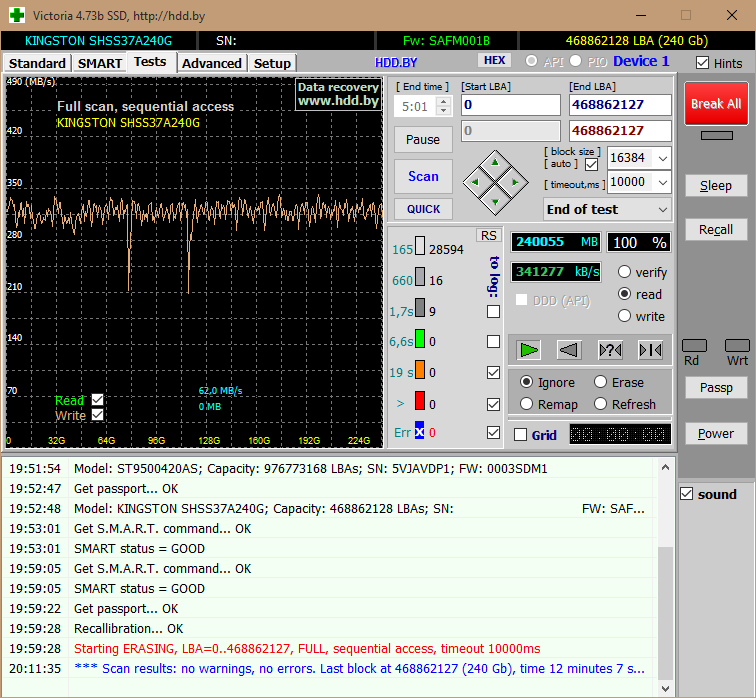Untick the Hints checkbox
Image resolution: width=756 pixels, height=698 pixels.
pyautogui.click(x=703, y=63)
